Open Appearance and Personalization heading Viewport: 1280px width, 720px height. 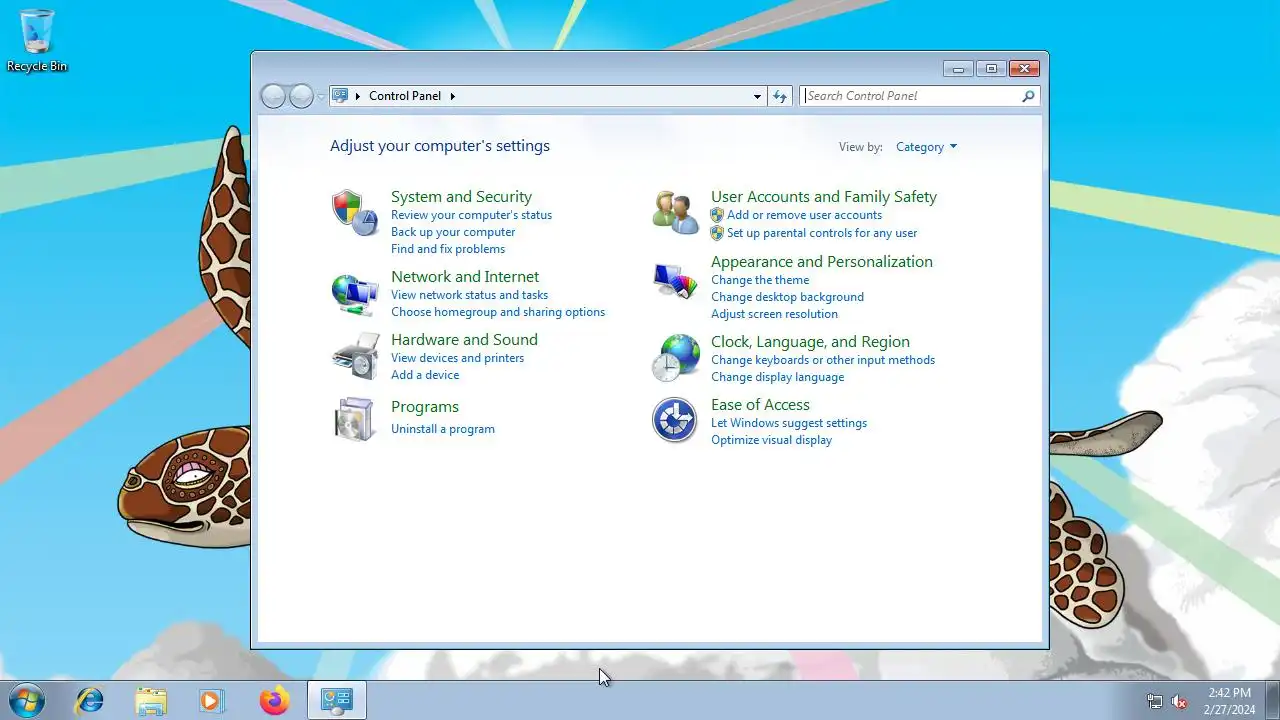pyautogui.click(x=822, y=262)
